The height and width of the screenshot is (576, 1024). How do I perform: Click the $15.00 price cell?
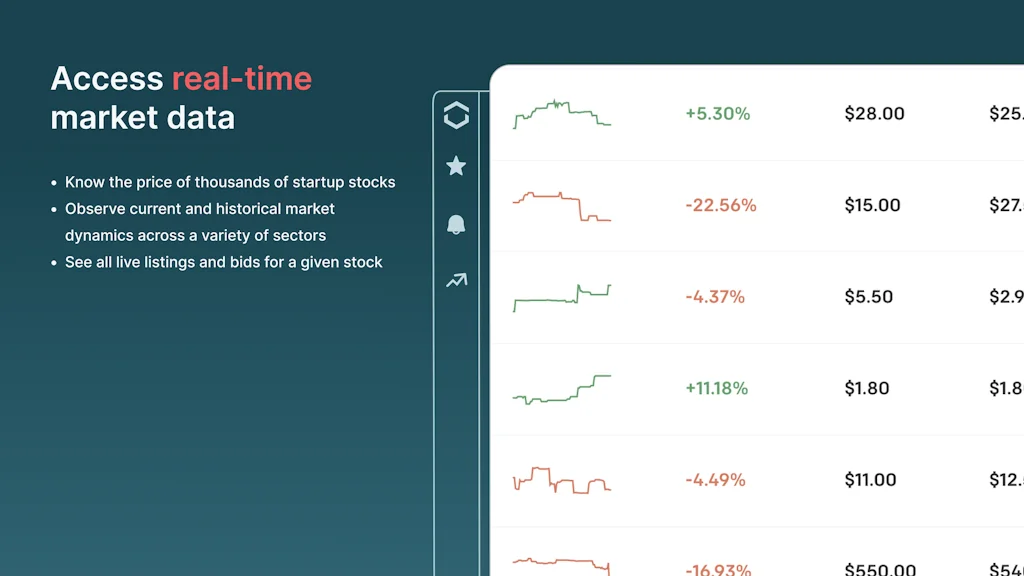click(x=872, y=206)
